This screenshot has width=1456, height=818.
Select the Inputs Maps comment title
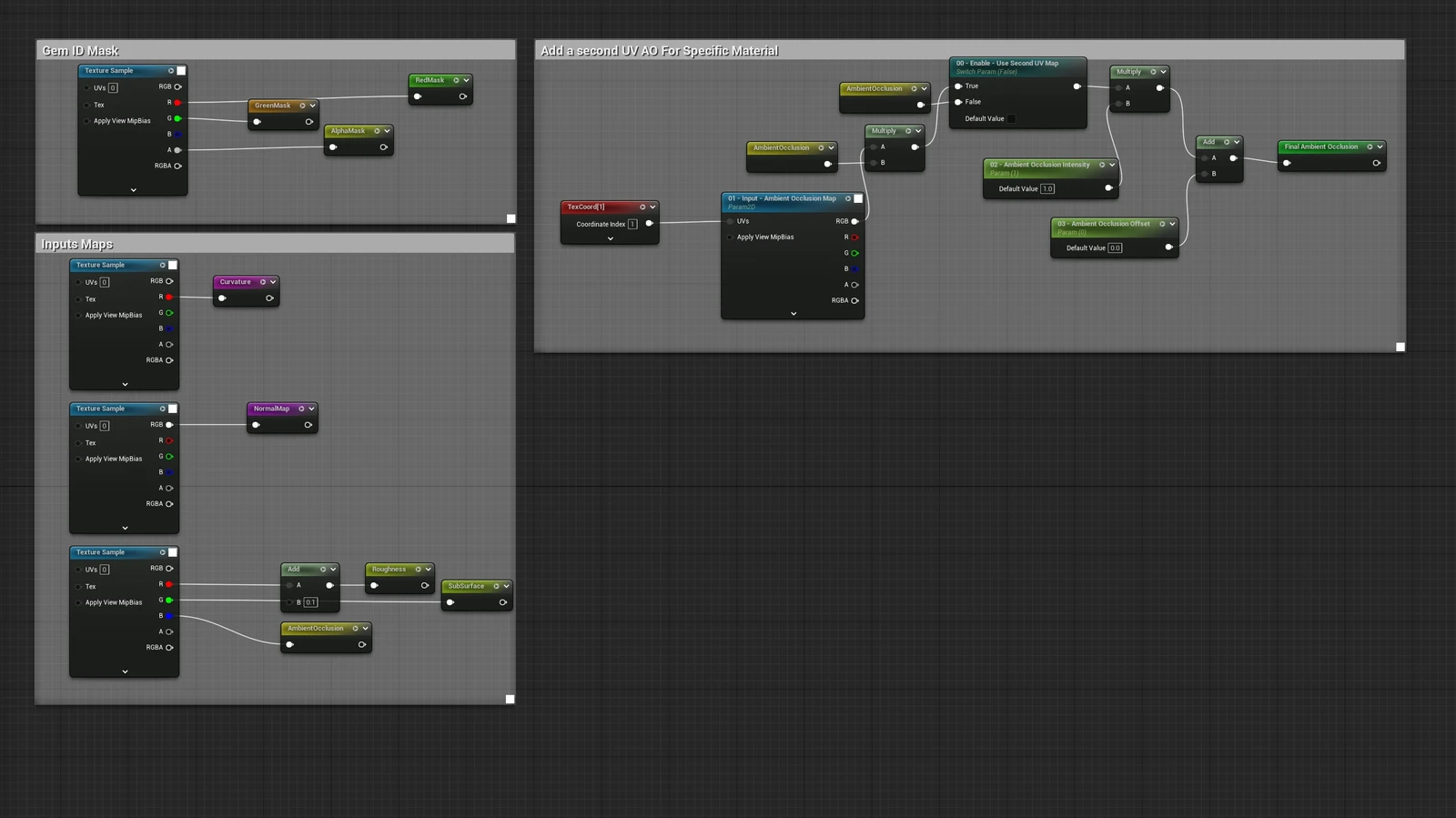point(77,245)
